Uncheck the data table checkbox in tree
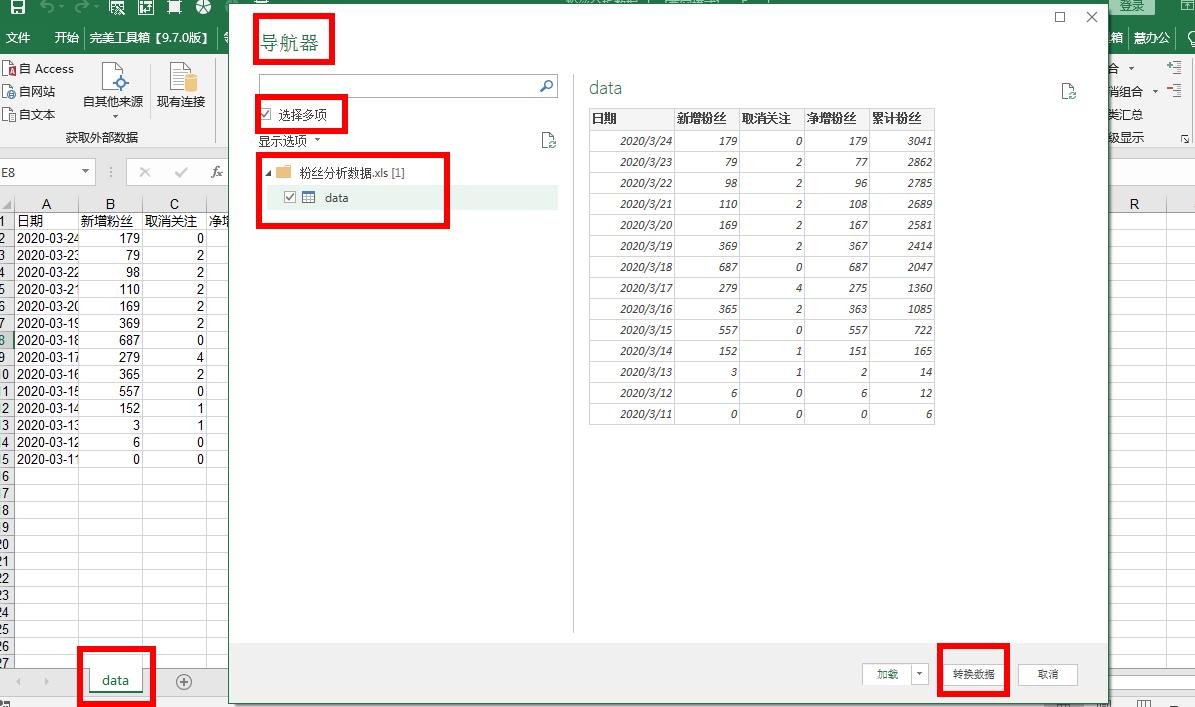 coord(290,197)
